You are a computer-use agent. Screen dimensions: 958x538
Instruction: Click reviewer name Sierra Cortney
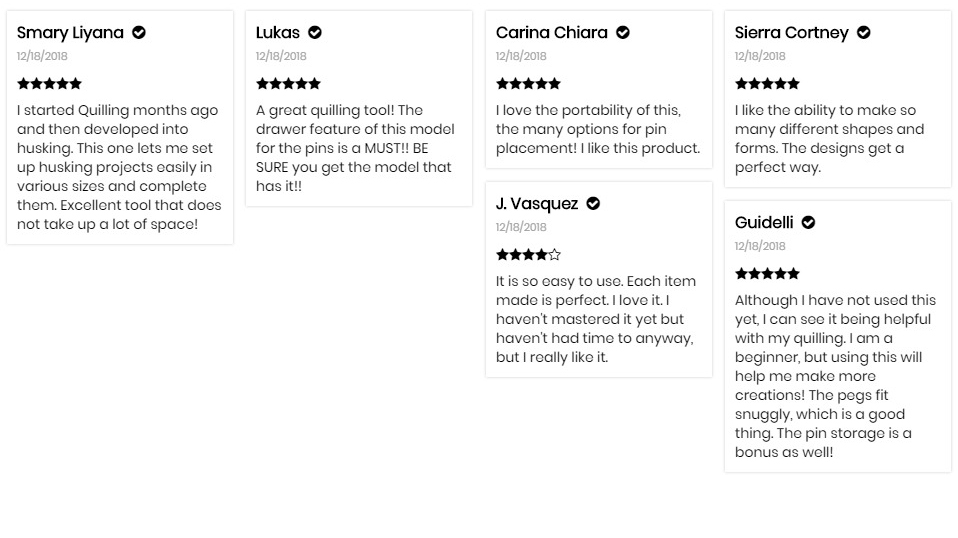click(792, 32)
